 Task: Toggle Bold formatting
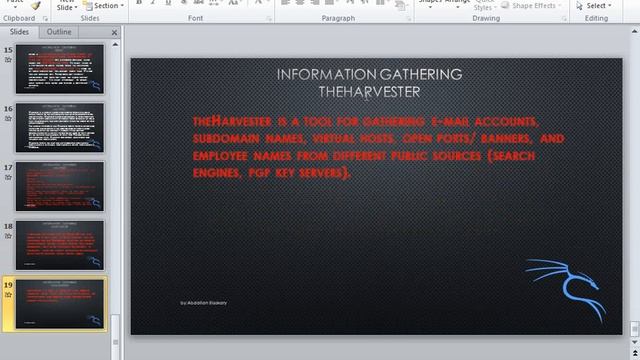click(139, 2)
